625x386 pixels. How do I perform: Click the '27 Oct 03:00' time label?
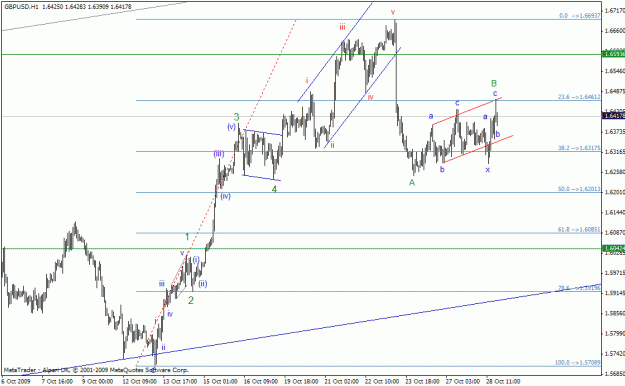[x=463, y=382]
